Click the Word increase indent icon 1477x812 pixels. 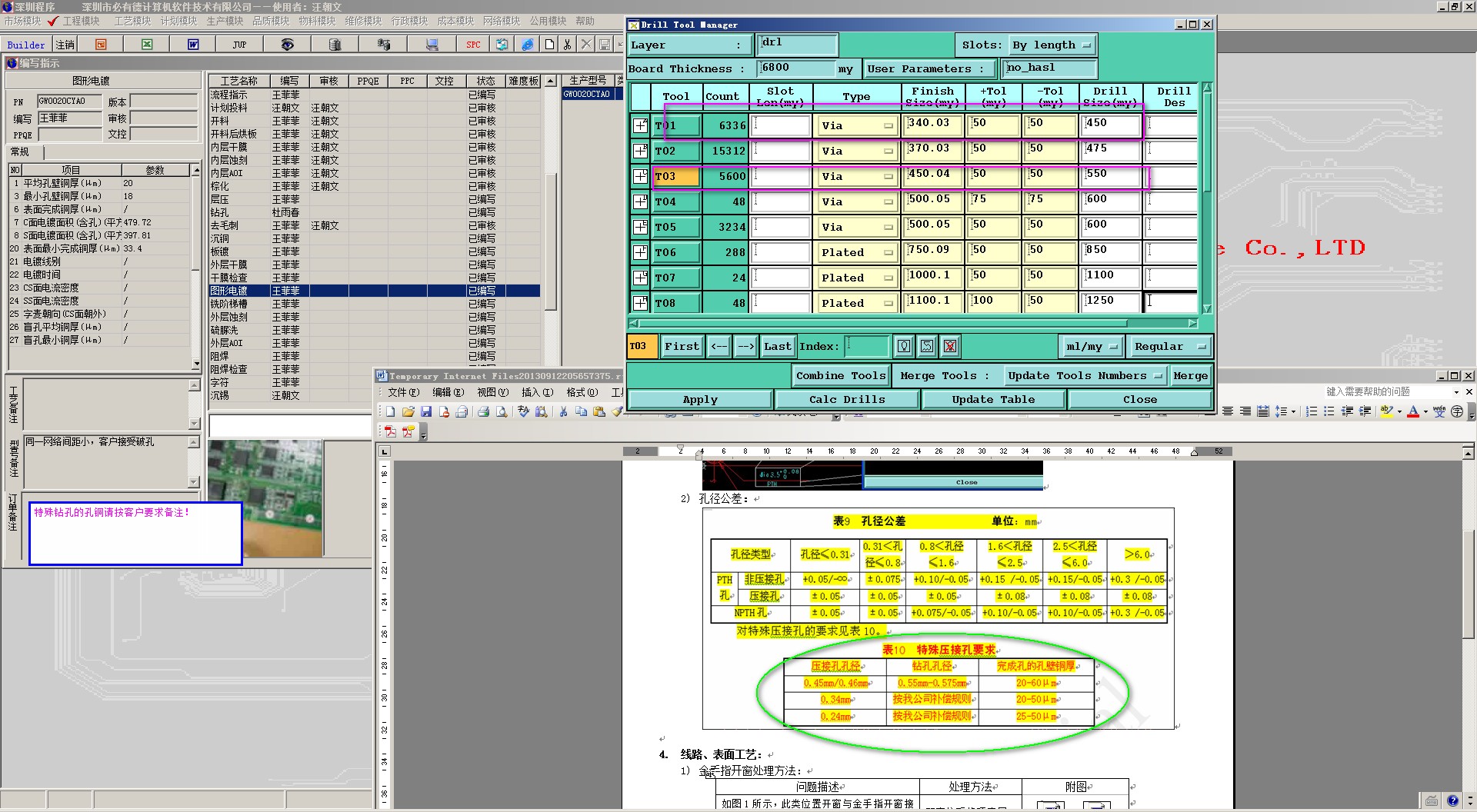1365,411
